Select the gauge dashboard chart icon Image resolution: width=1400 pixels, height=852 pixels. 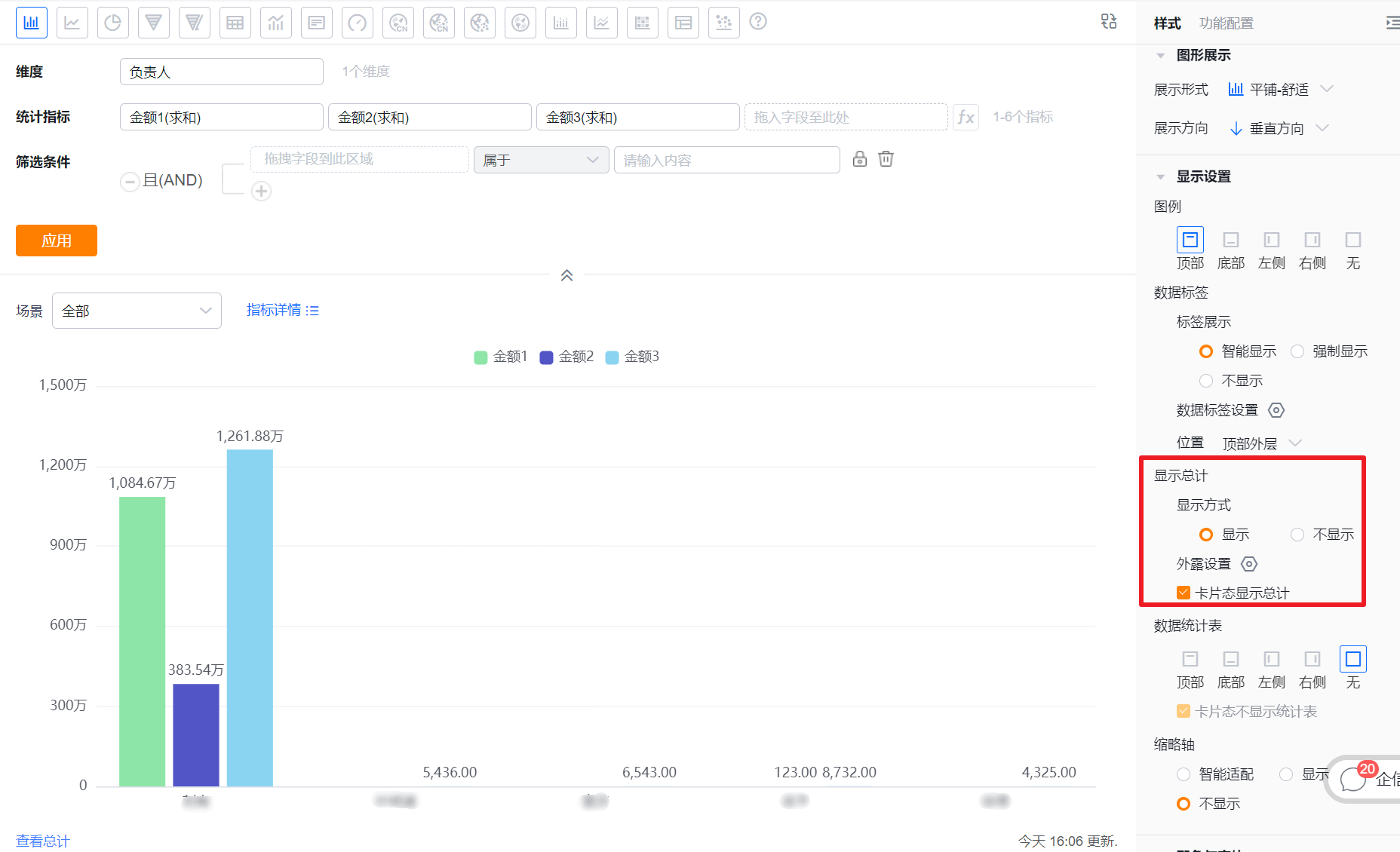[x=358, y=23]
